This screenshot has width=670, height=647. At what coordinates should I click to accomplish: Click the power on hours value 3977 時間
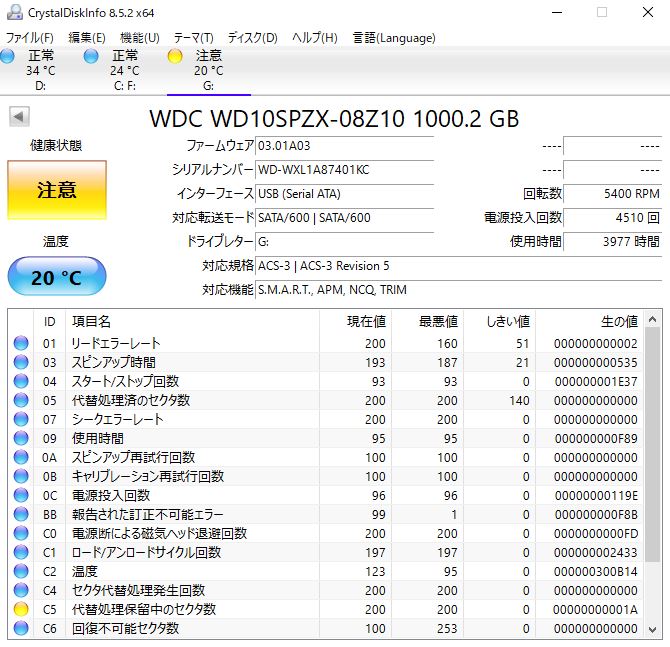613,242
